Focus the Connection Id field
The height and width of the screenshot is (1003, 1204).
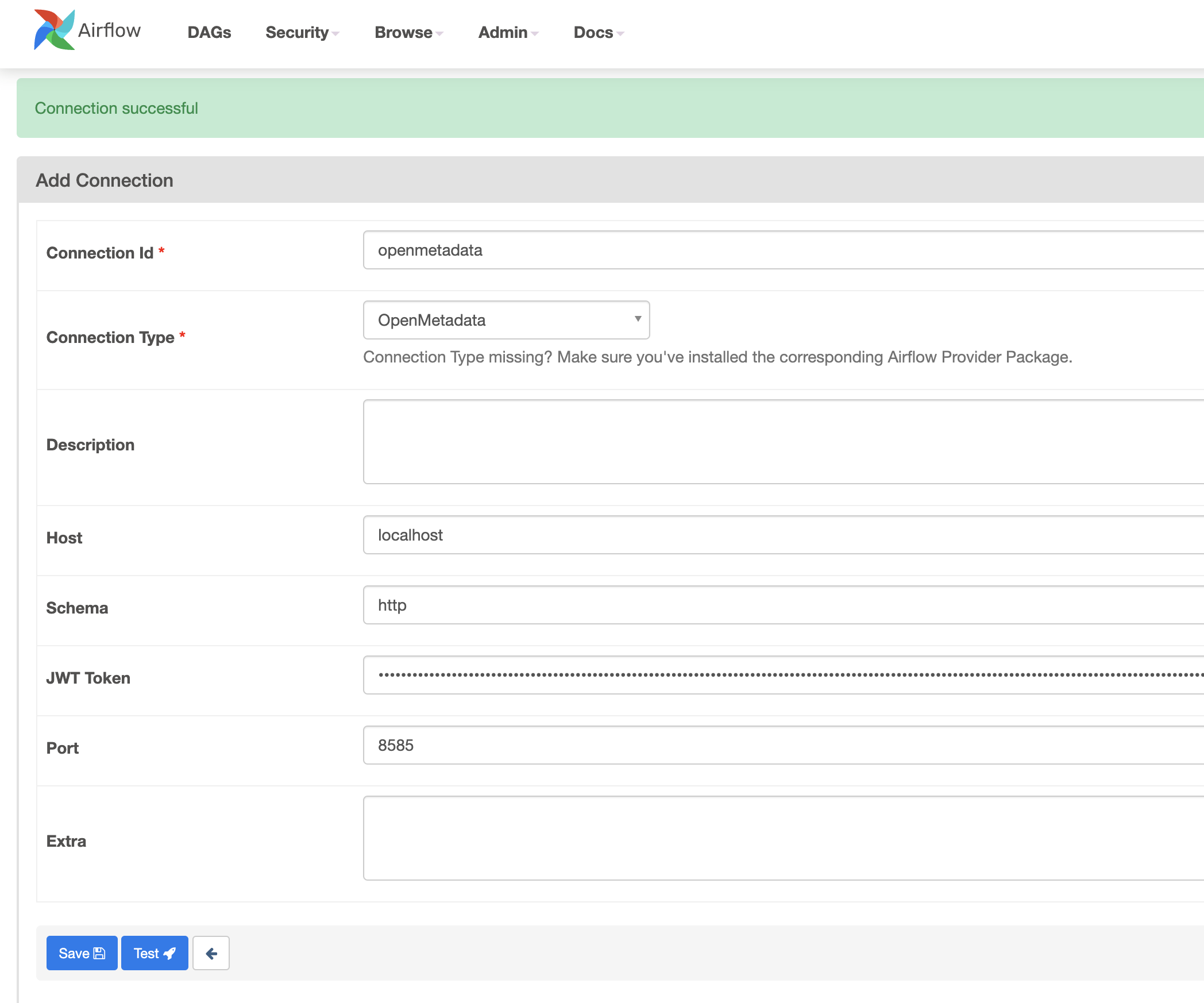click(781, 250)
